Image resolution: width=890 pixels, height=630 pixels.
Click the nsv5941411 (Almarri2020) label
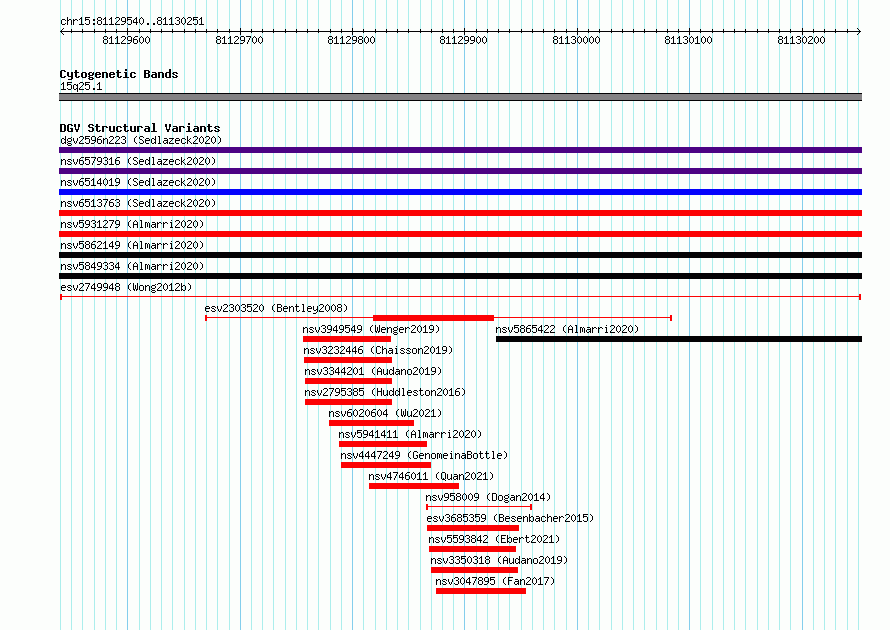(x=410, y=434)
